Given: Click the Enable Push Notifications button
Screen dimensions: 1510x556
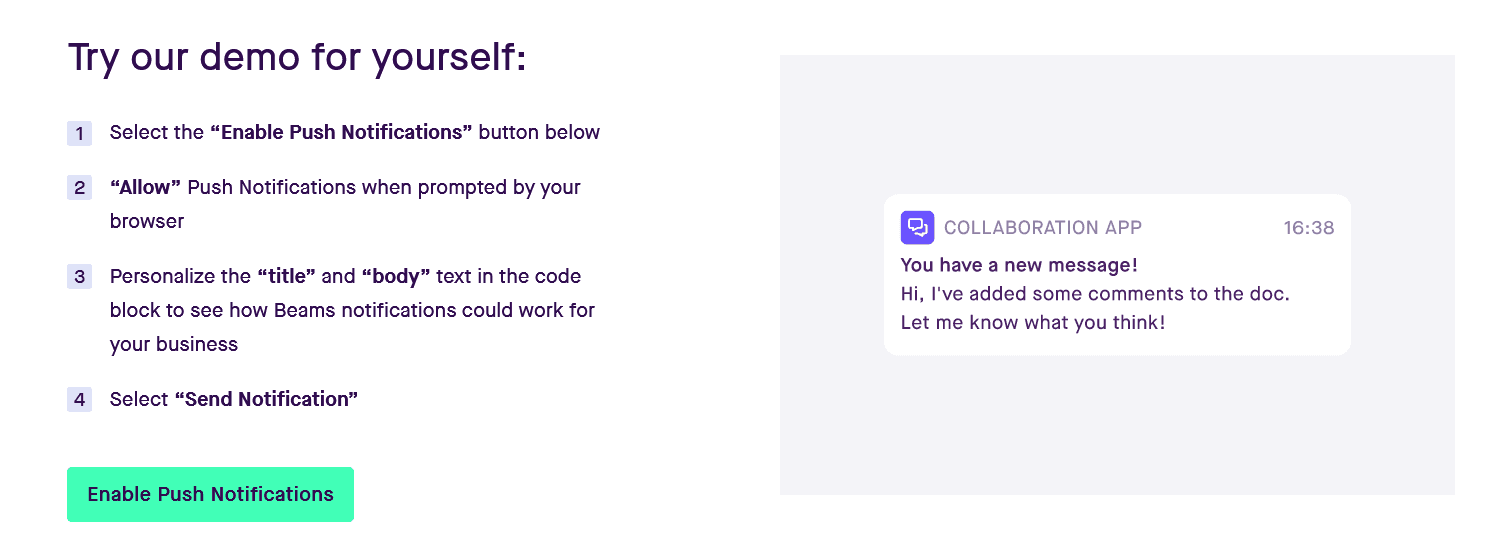Looking at the screenshot, I should [210, 494].
